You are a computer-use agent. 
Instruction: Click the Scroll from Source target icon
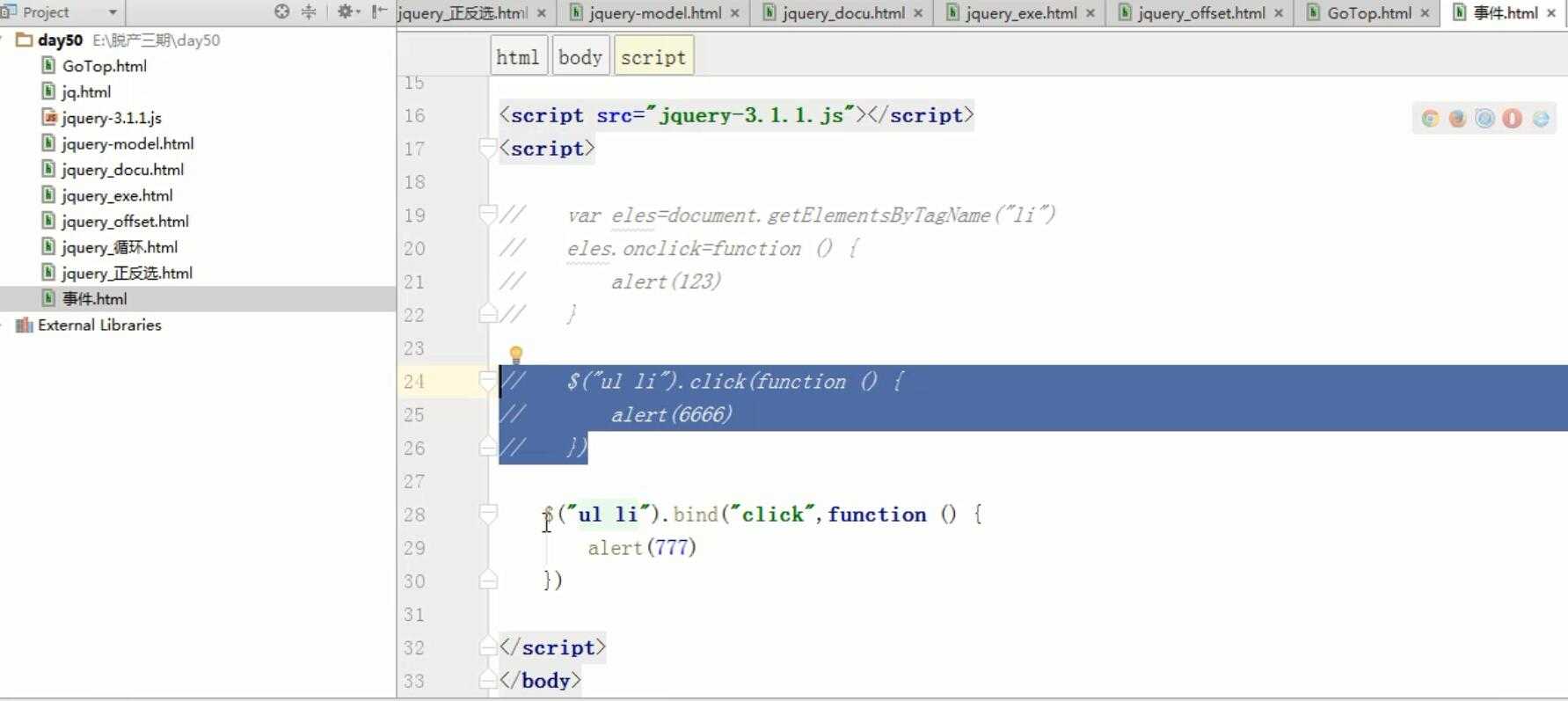click(x=281, y=11)
